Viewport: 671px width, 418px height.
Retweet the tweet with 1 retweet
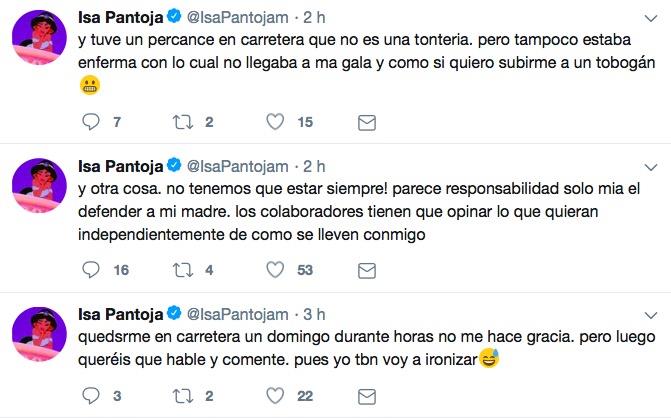[x=183, y=395]
